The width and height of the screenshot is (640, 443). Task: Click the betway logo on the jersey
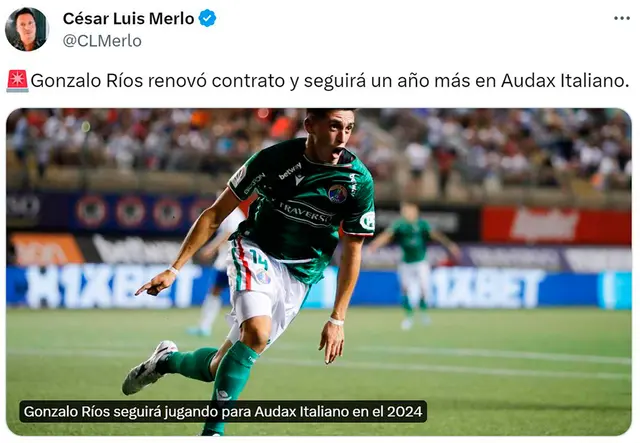click(290, 170)
